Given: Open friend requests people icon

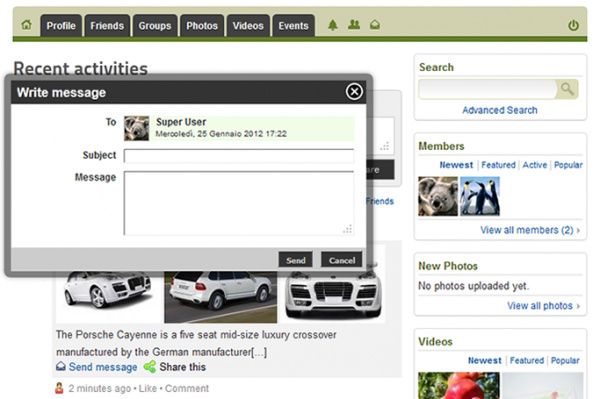Looking at the screenshot, I should (354, 25).
